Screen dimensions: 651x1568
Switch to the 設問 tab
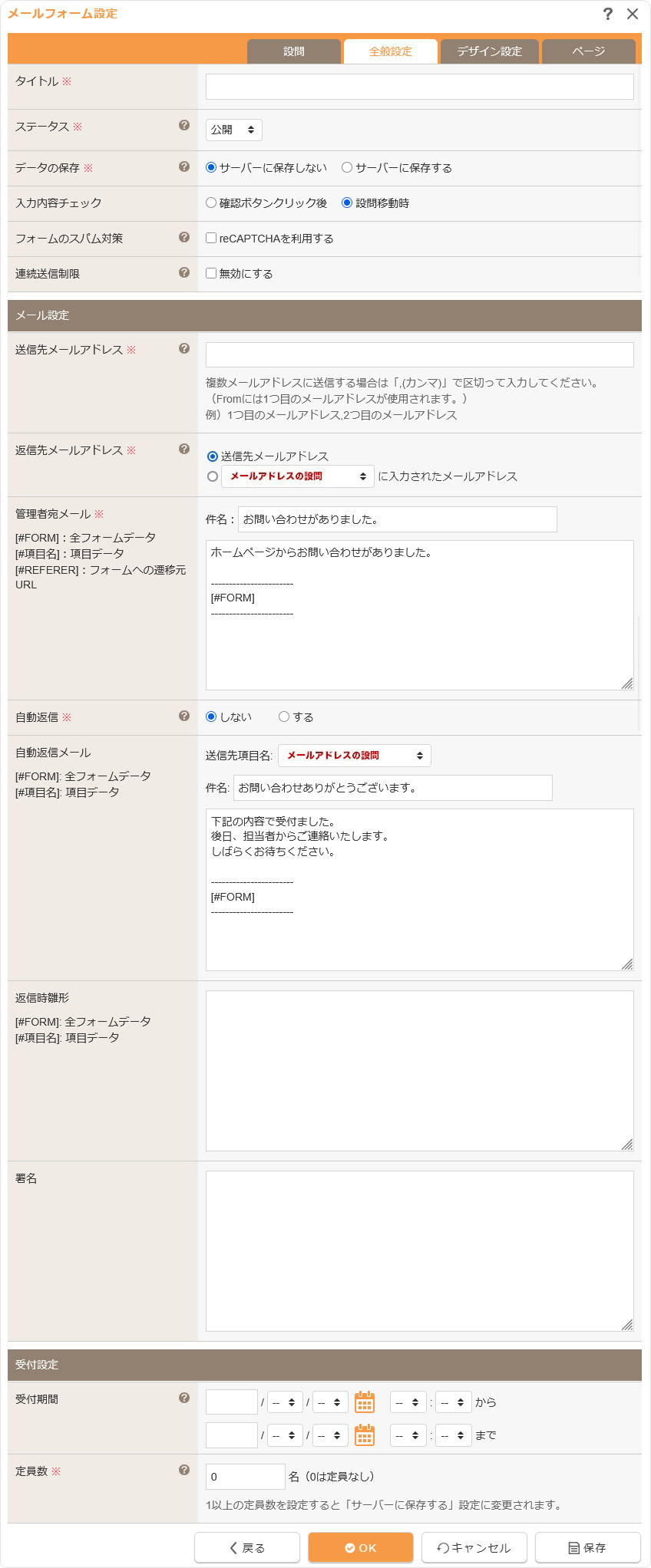point(294,51)
